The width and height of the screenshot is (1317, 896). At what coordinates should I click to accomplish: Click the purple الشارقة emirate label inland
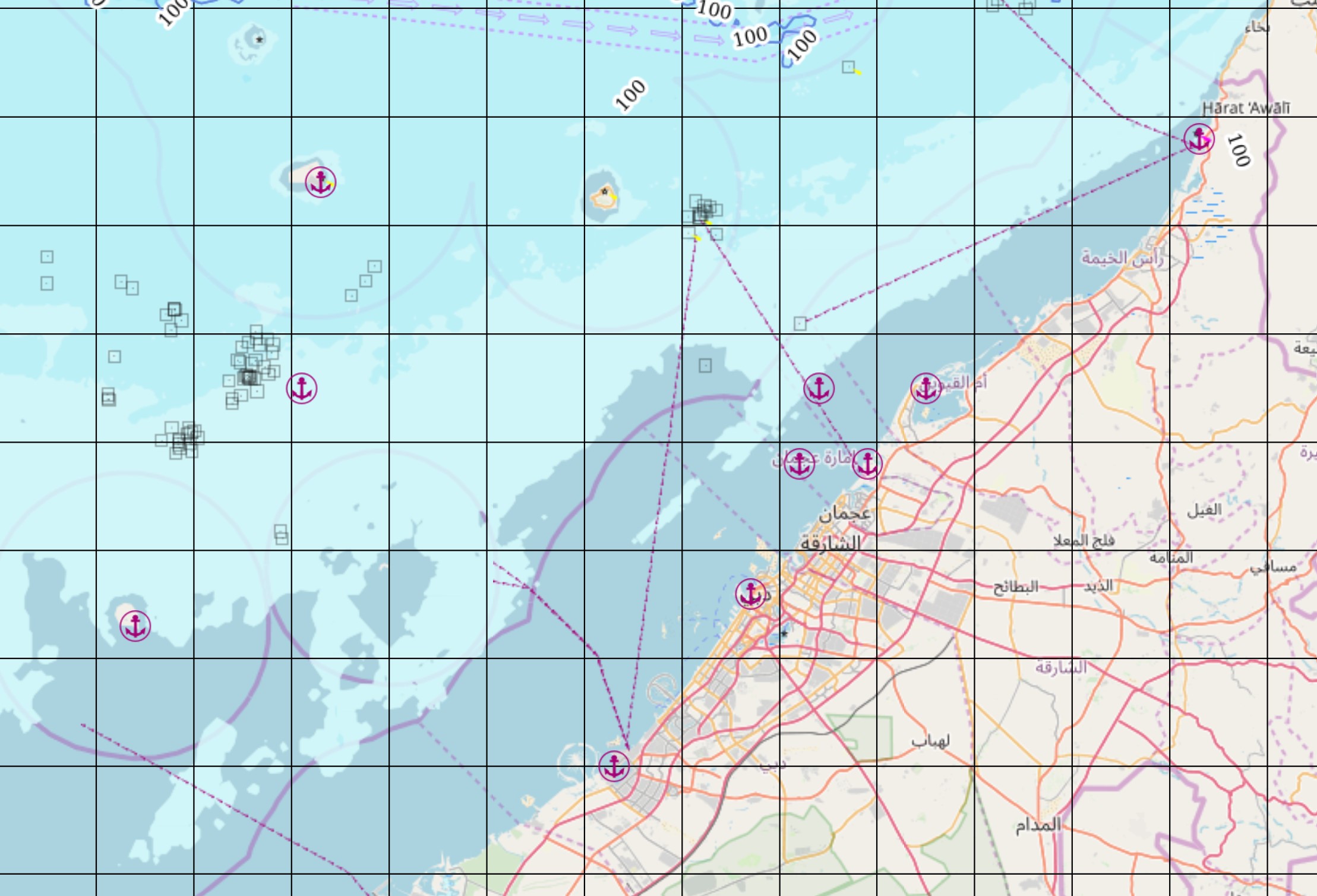pos(1062,667)
